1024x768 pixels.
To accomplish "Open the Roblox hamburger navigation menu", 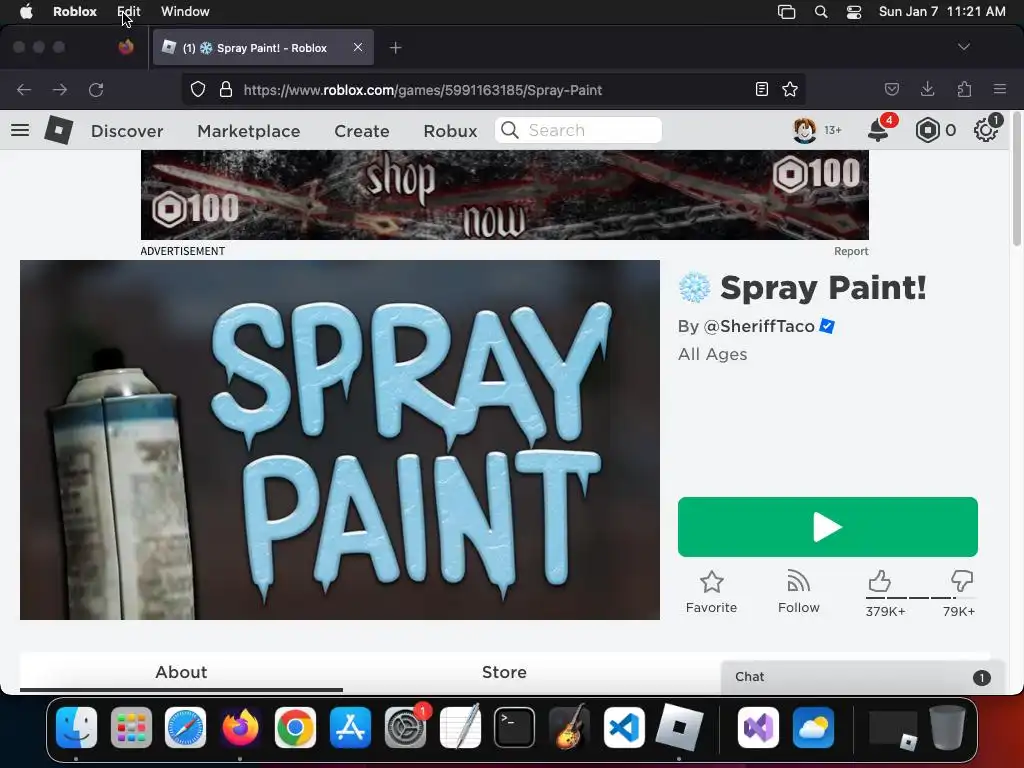I will point(20,130).
